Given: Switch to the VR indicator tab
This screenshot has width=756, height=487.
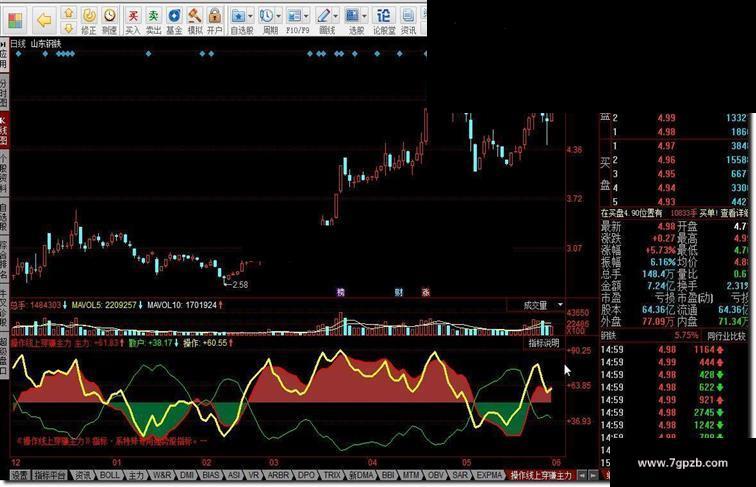Looking at the screenshot, I should point(254,475).
